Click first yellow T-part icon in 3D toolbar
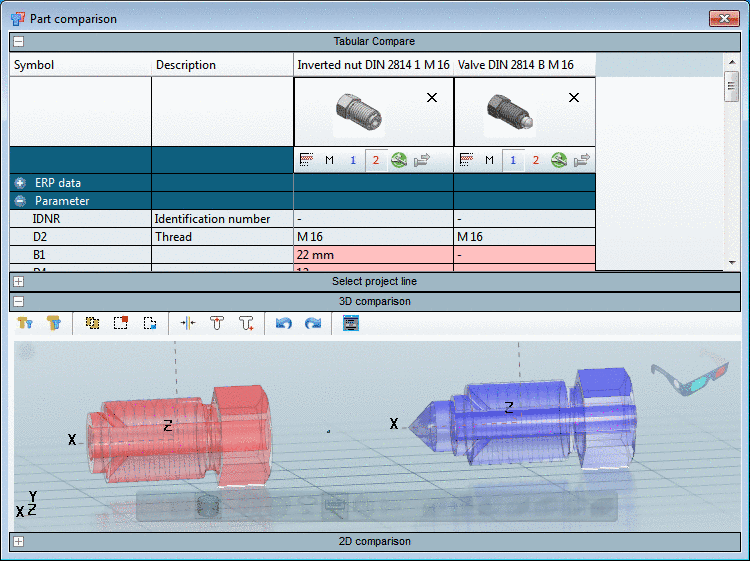The height and width of the screenshot is (561, 750). tap(25, 324)
